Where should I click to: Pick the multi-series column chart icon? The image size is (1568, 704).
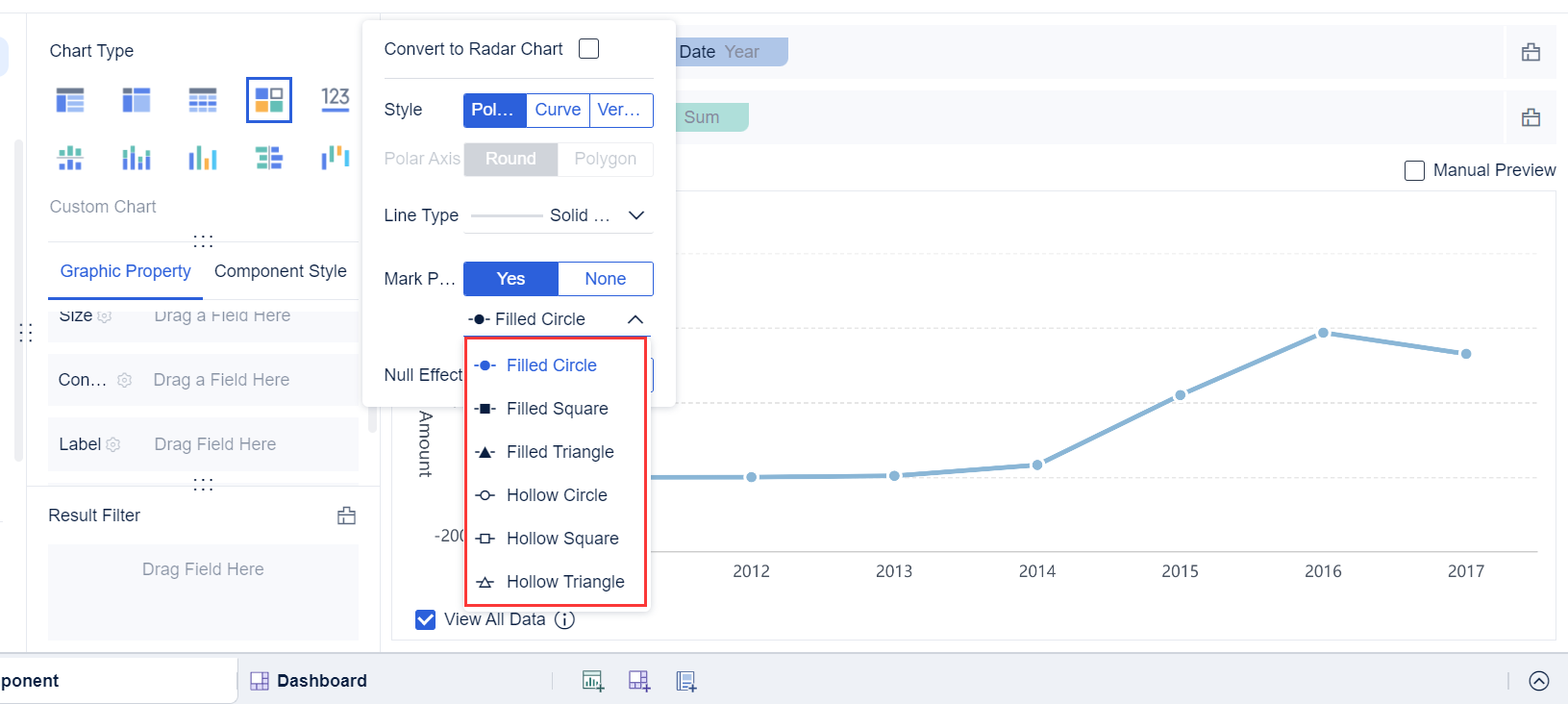coord(202,158)
